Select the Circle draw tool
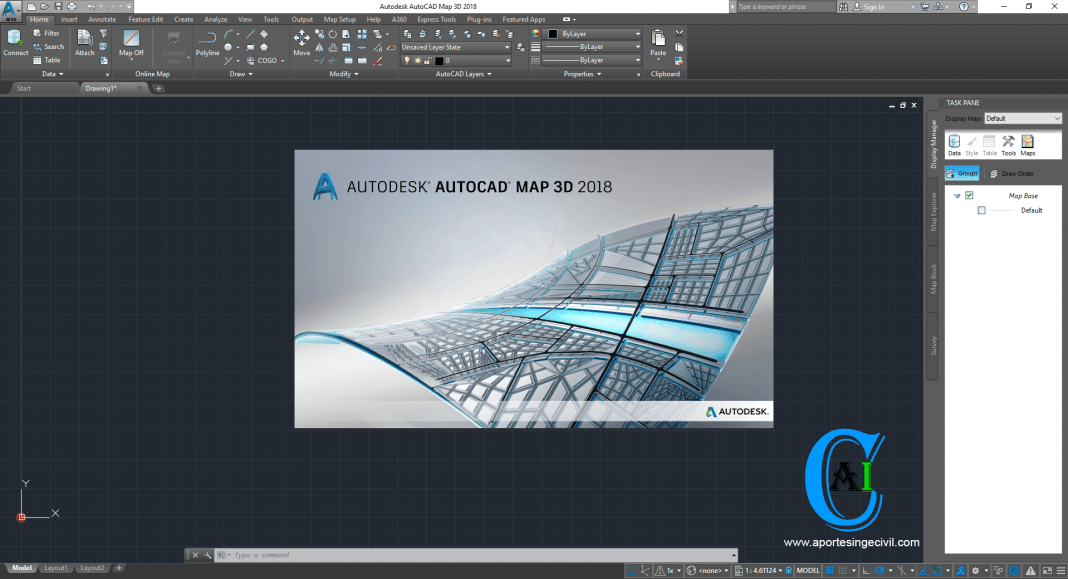 [x=228, y=48]
